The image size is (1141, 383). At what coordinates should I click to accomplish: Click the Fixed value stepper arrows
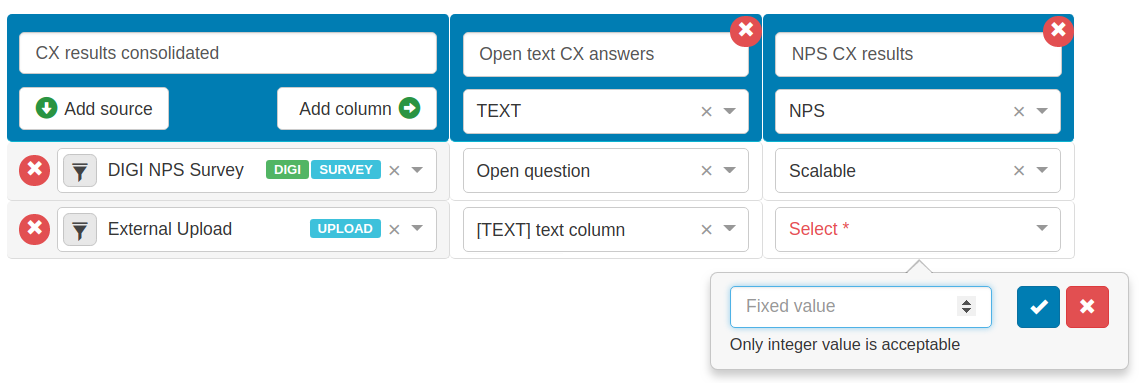coord(966,307)
